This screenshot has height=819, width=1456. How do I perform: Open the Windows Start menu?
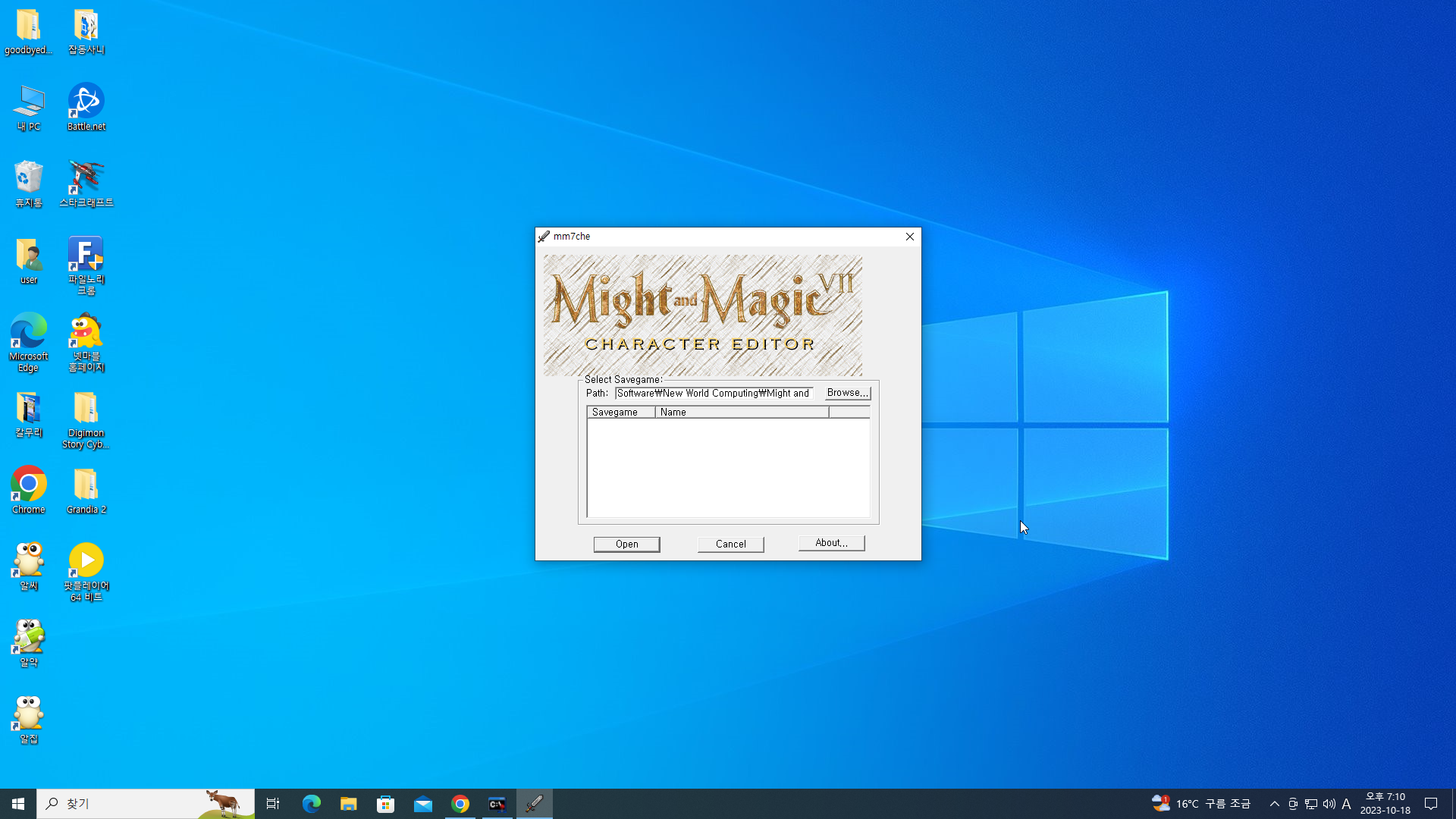point(18,804)
